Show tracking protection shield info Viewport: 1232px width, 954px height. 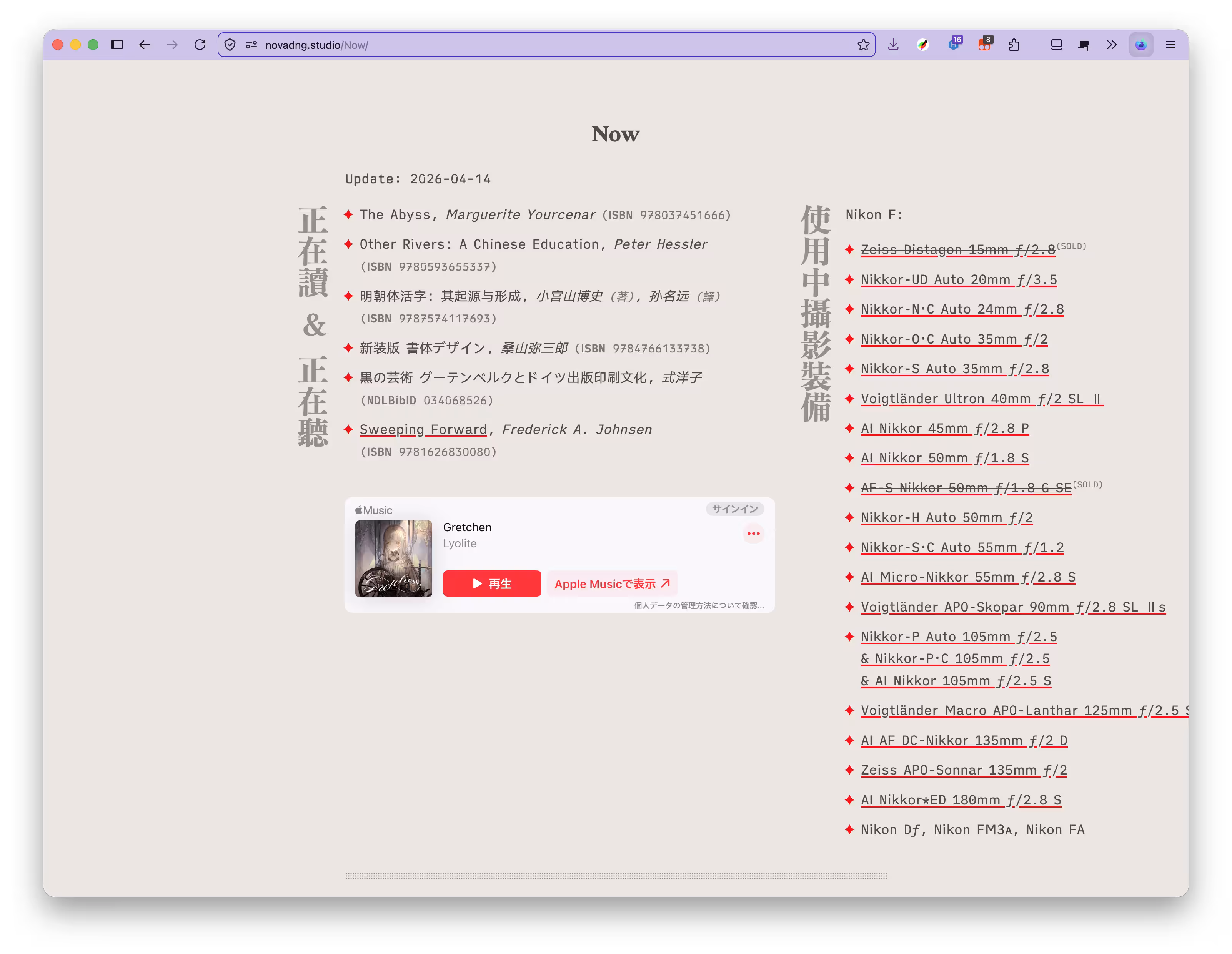pos(230,45)
